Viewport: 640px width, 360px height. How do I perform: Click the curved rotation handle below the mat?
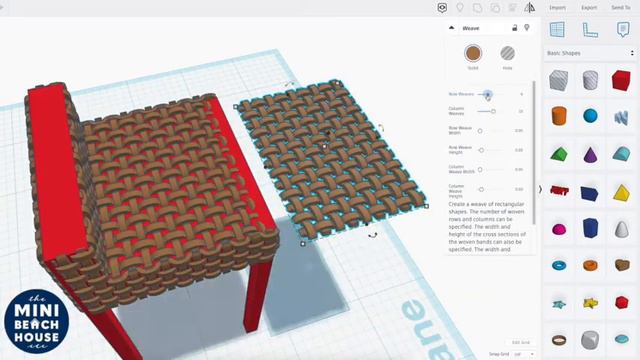click(x=372, y=236)
